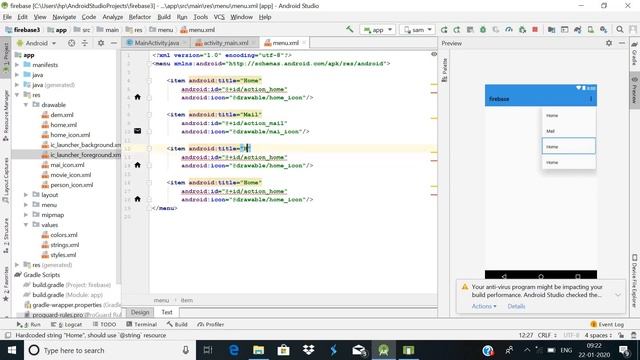
Task: Select colors.xml in values folder
Action: [x=60, y=235]
